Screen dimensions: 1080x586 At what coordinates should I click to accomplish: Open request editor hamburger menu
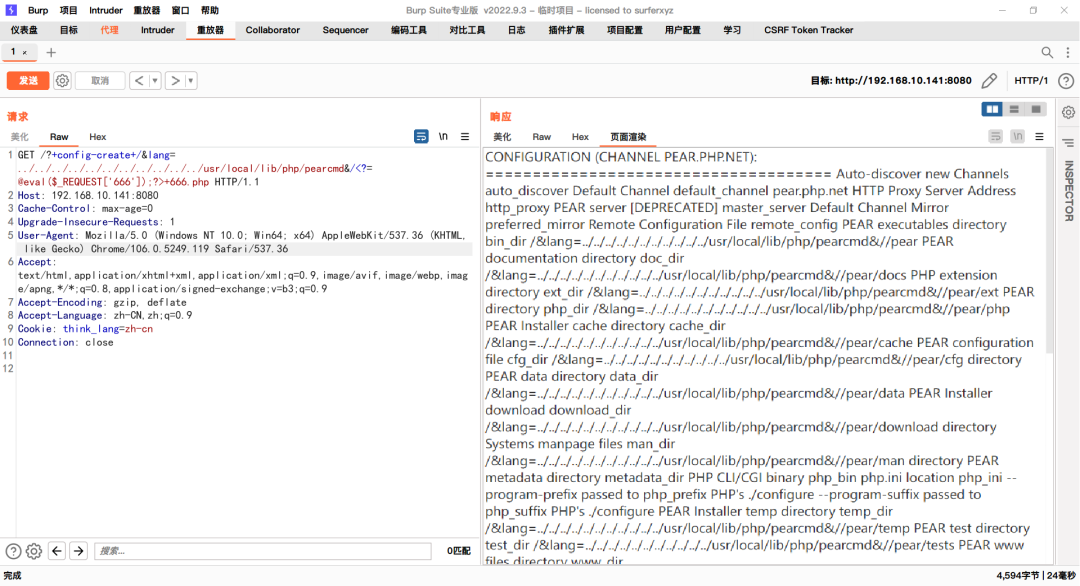point(465,136)
